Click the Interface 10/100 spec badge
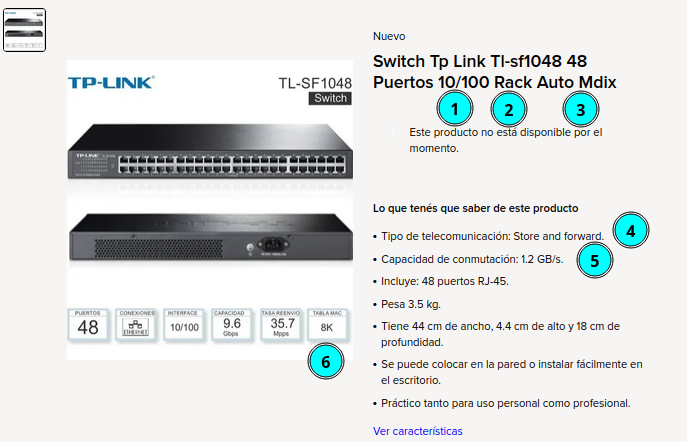Image resolution: width=687 pixels, height=442 pixels. pos(184,325)
